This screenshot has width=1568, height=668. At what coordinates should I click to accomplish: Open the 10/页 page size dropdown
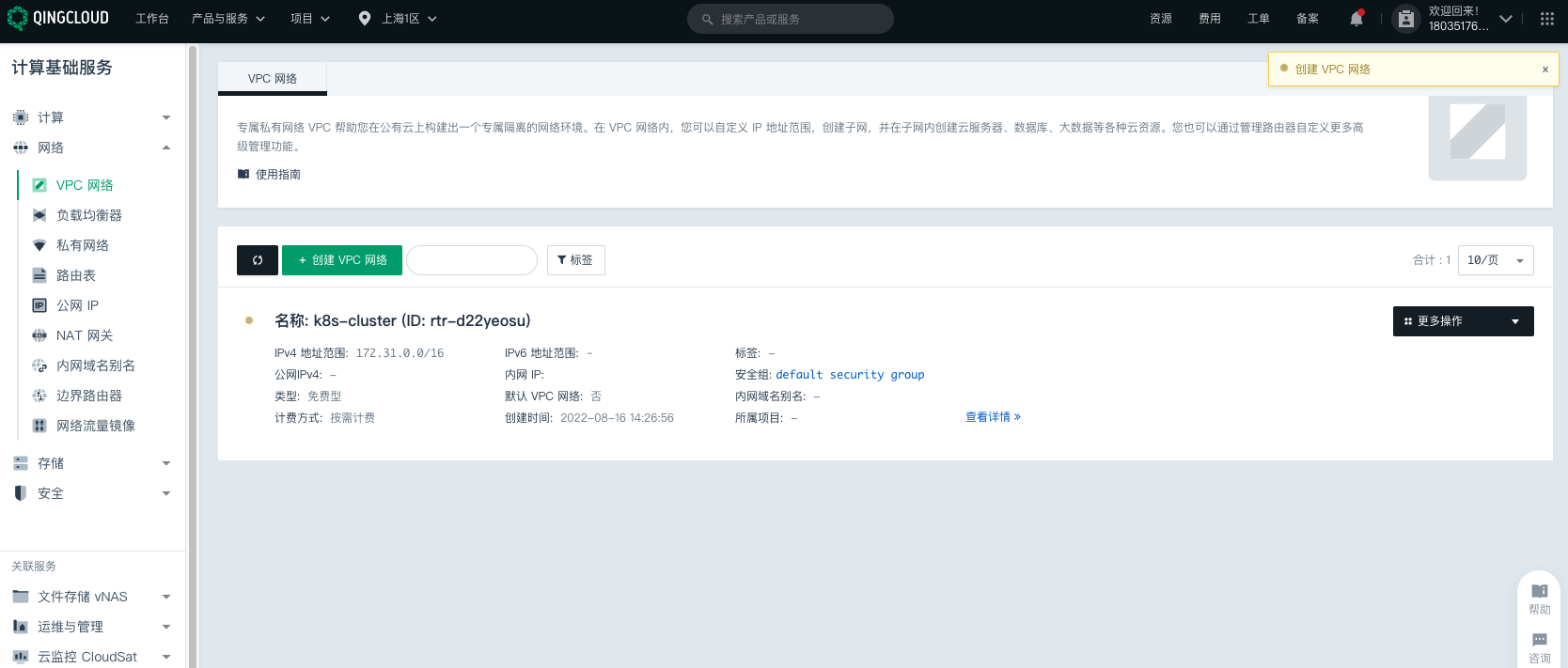tap(1496, 260)
